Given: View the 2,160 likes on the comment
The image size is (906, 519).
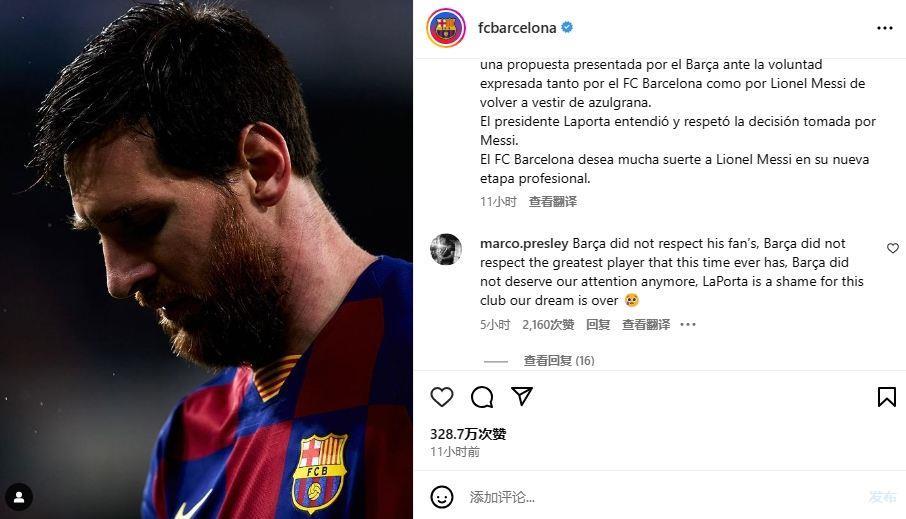Looking at the screenshot, I should 548,325.
